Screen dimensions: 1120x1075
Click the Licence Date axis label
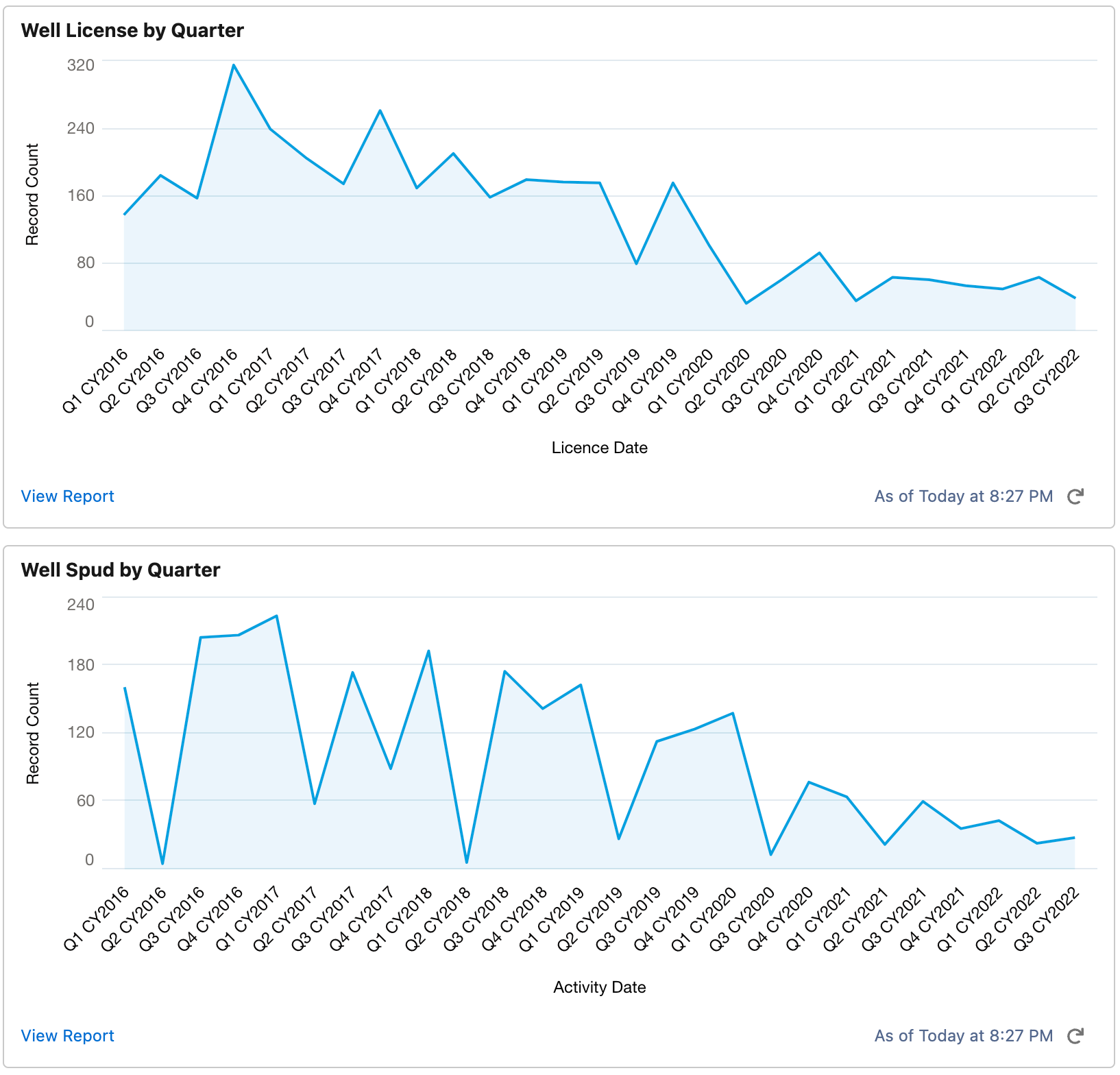coord(599,448)
